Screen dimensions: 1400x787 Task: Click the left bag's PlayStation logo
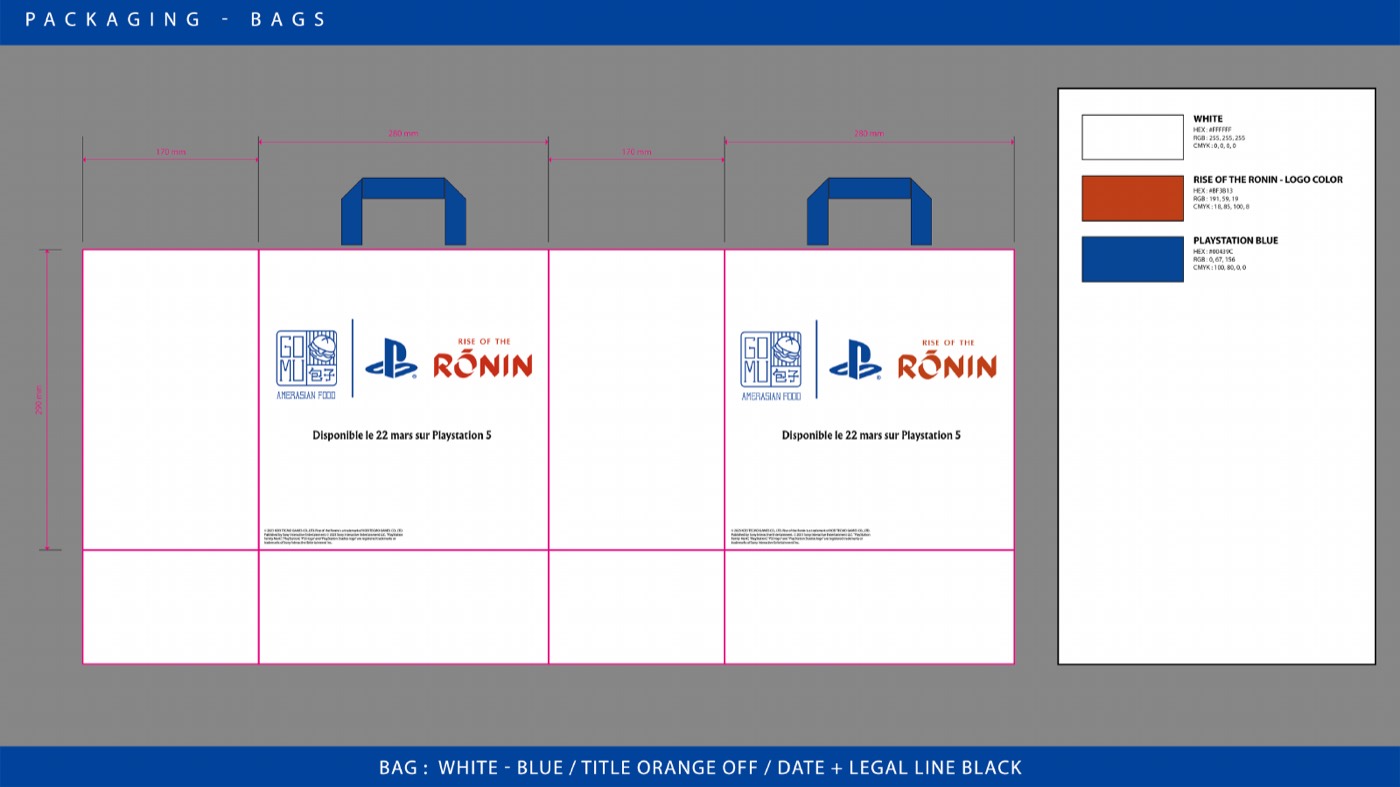pyautogui.click(x=391, y=359)
